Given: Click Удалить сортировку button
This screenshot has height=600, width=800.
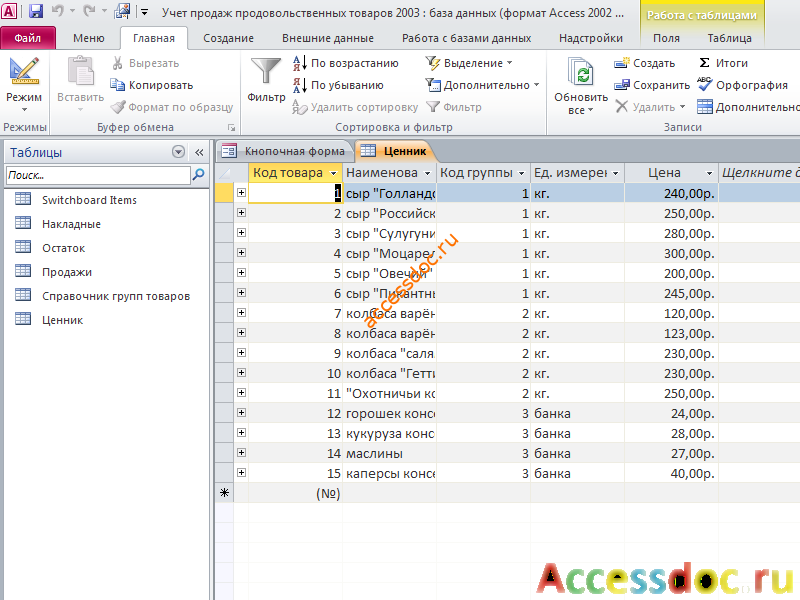Looking at the screenshot, I should [355, 107].
